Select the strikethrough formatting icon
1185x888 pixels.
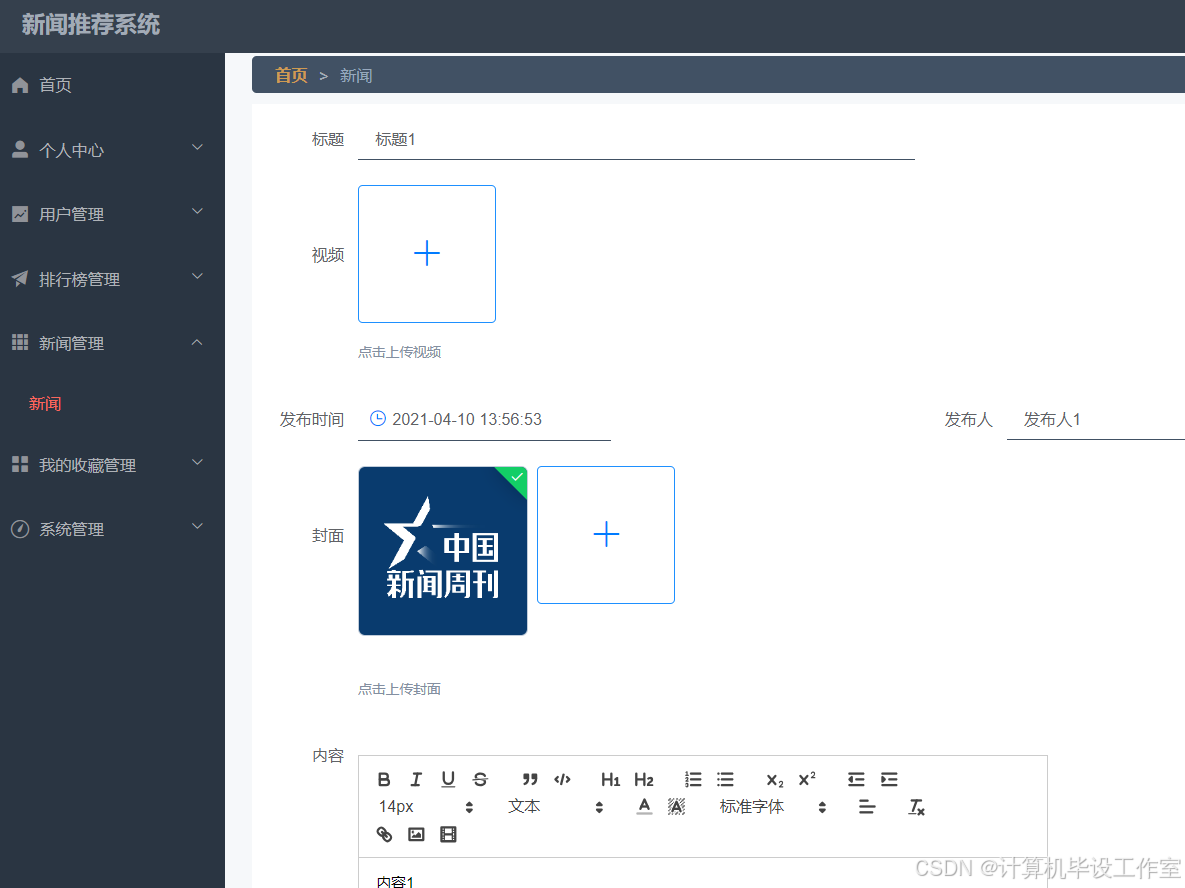point(480,779)
